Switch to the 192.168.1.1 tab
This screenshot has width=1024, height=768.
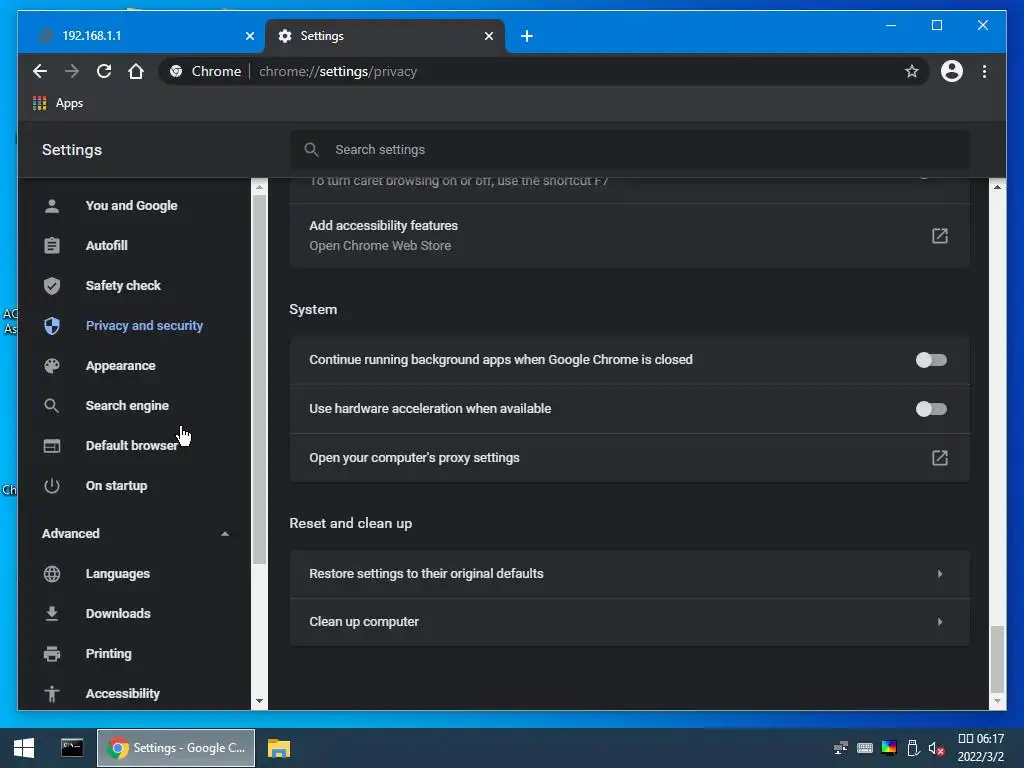point(141,36)
